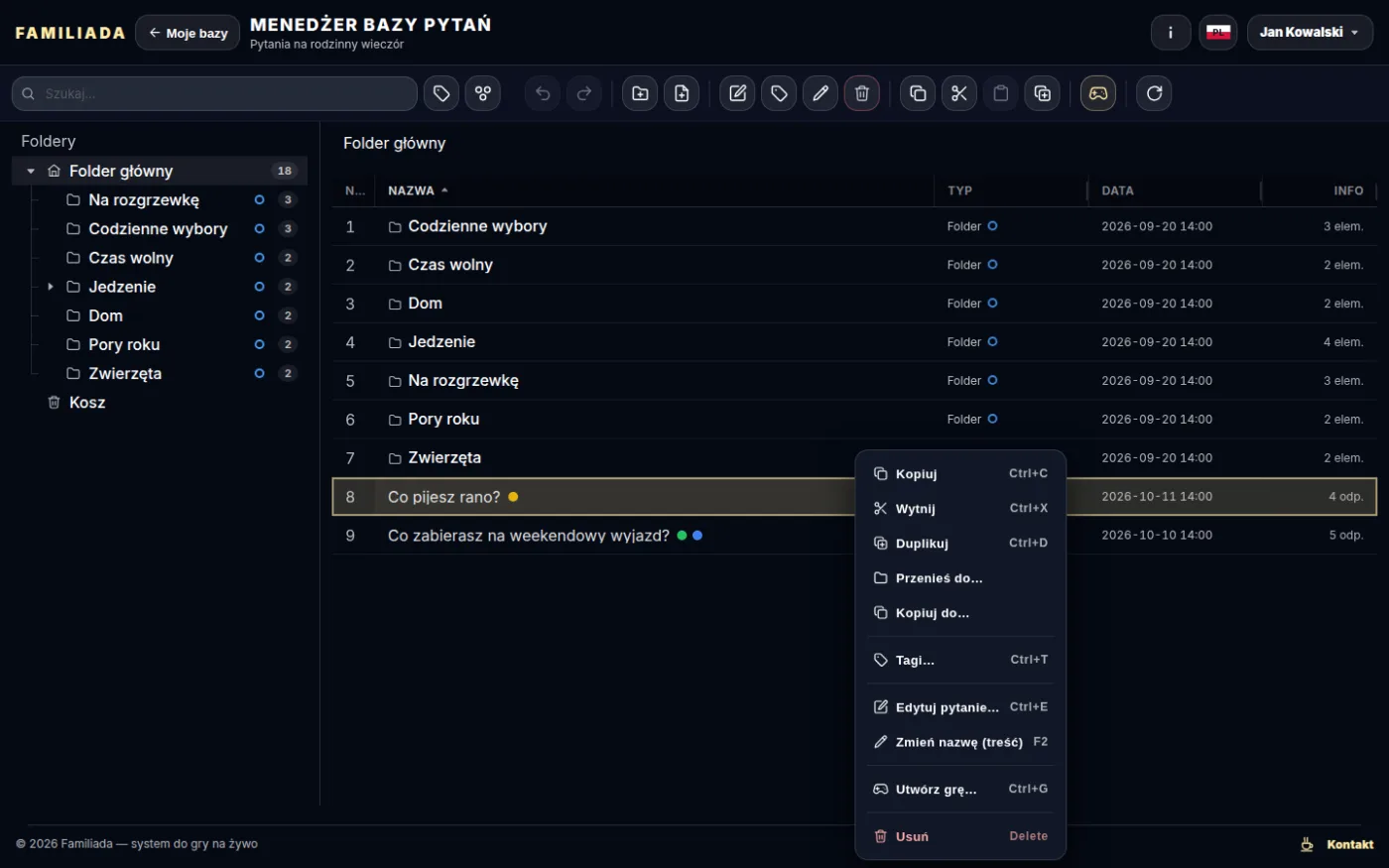Click the gamepad create game icon

coord(1098,93)
